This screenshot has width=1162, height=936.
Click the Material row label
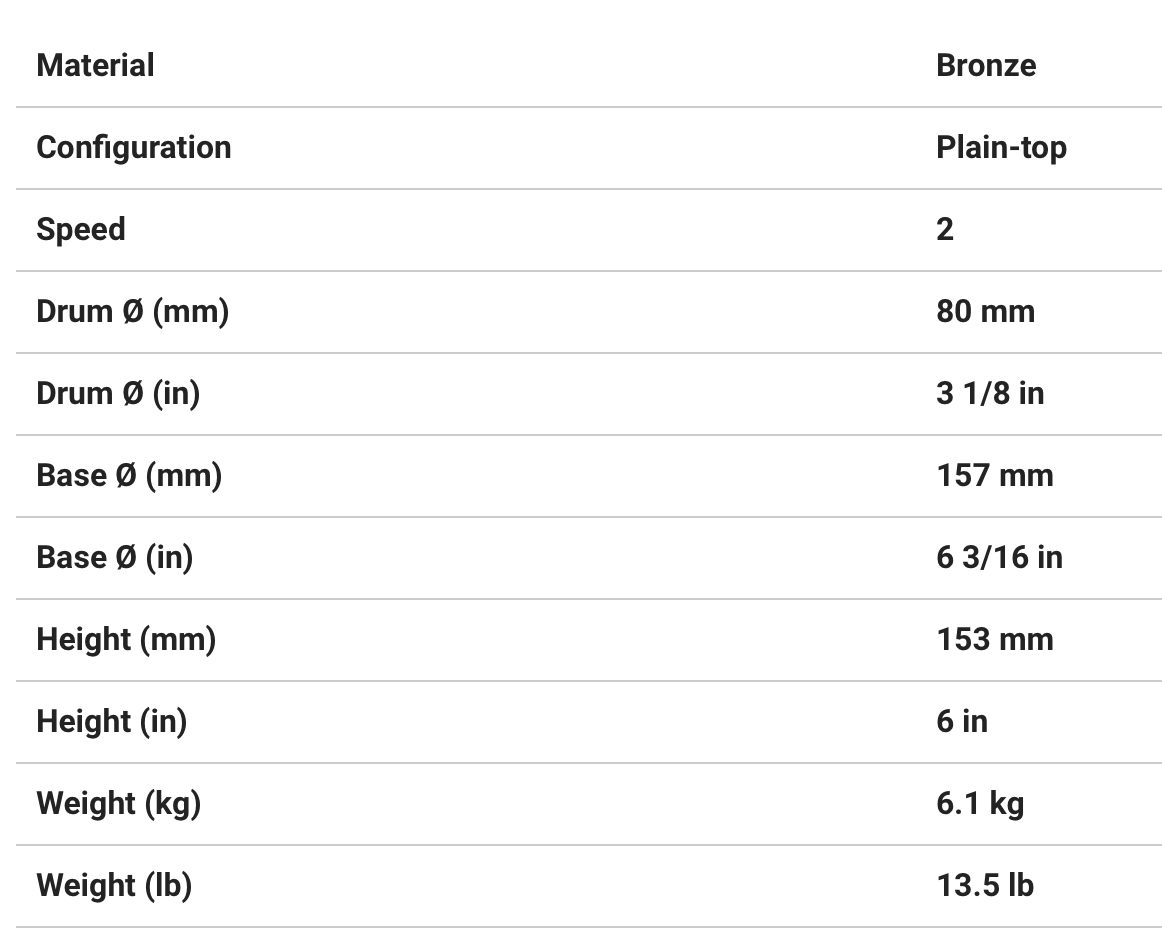[95, 66]
